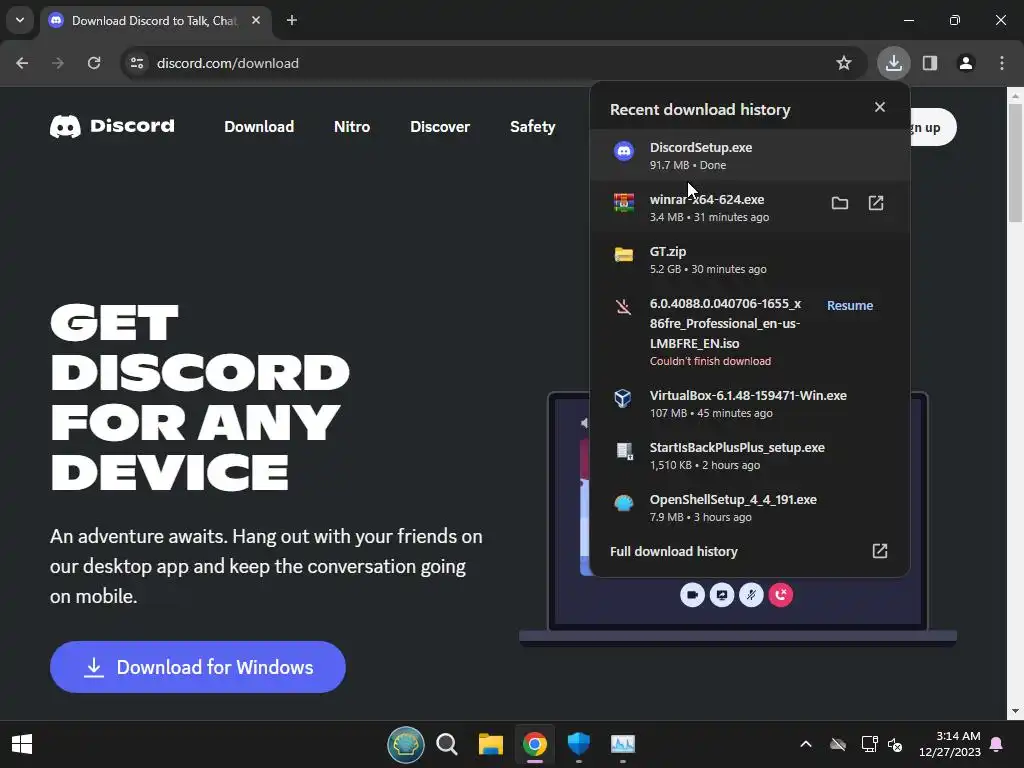Screen dimensions: 1024x768
Task: Click the OpenShell shell icon
Action: point(624,503)
